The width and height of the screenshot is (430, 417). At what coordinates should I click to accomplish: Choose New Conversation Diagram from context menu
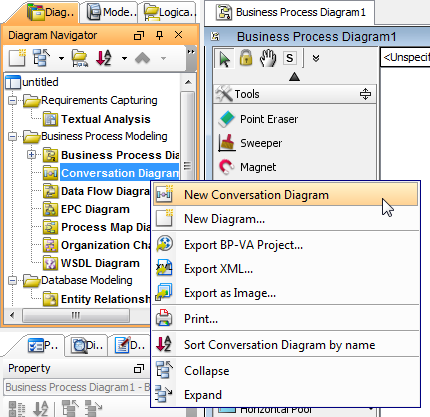point(285,195)
